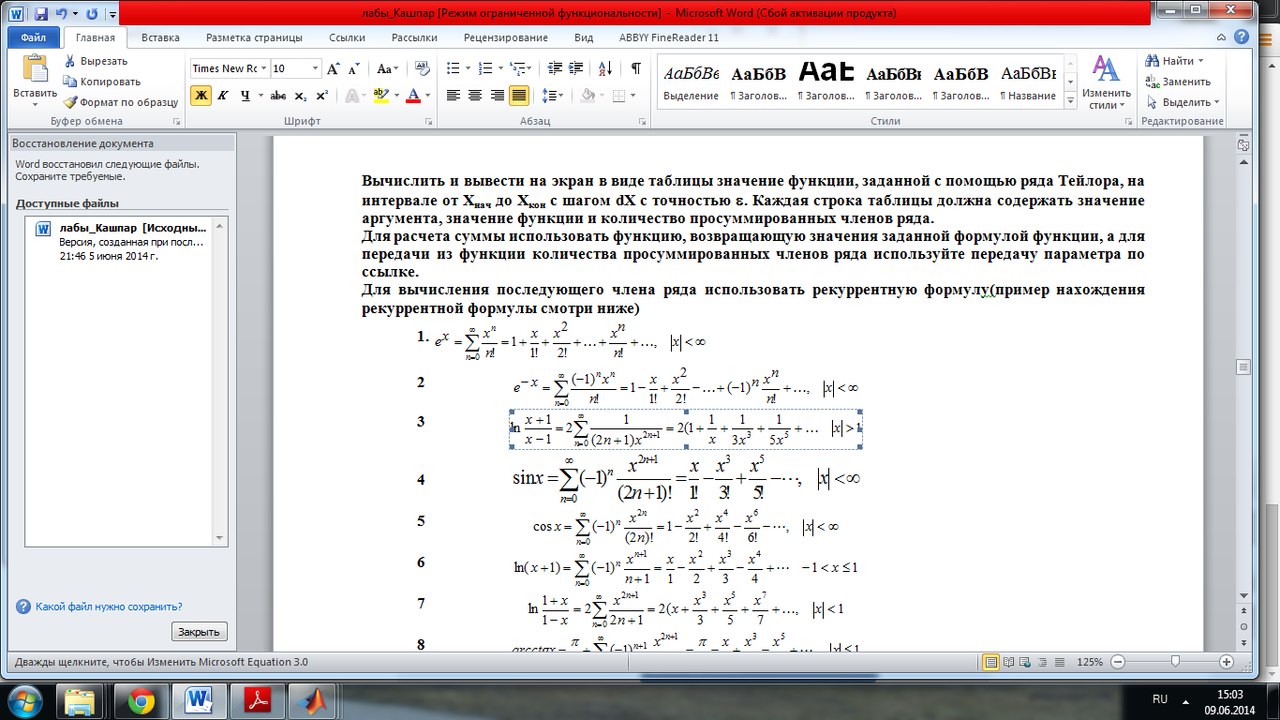1280x720 pixels.
Task: Open the Times New Roman font dropdown
Action: (x=264, y=69)
